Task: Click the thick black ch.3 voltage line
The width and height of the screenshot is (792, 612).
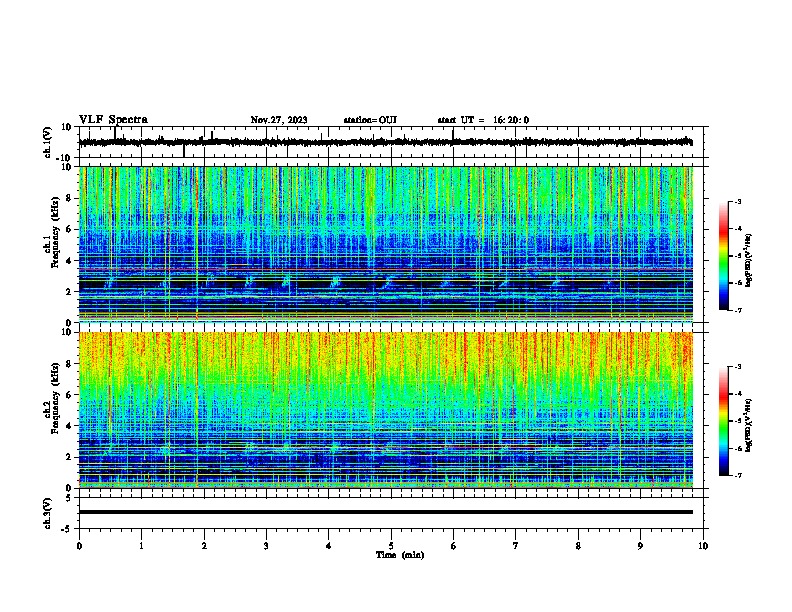Action: [x=385, y=512]
